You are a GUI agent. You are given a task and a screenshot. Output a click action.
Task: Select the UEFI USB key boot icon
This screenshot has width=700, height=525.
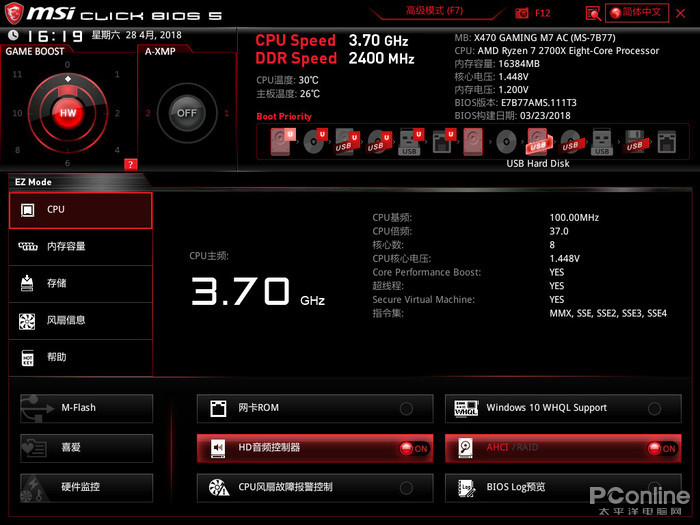pyautogui.click(x=411, y=142)
